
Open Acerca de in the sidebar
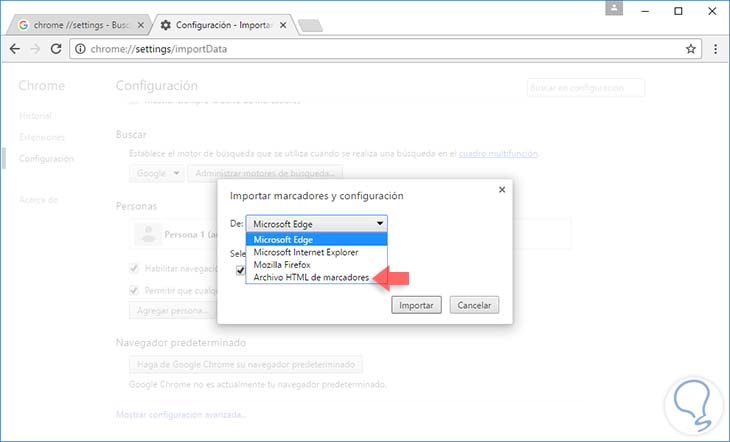click(39, 200)
